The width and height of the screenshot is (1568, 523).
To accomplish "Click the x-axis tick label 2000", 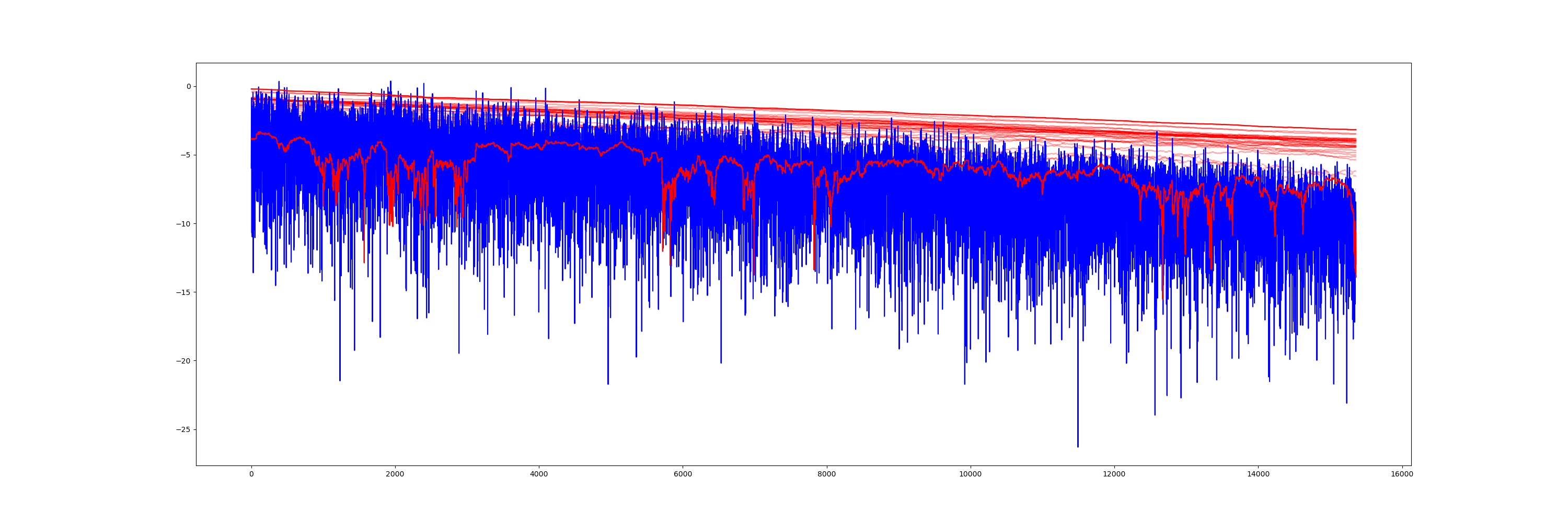I will tap(395, 474).
